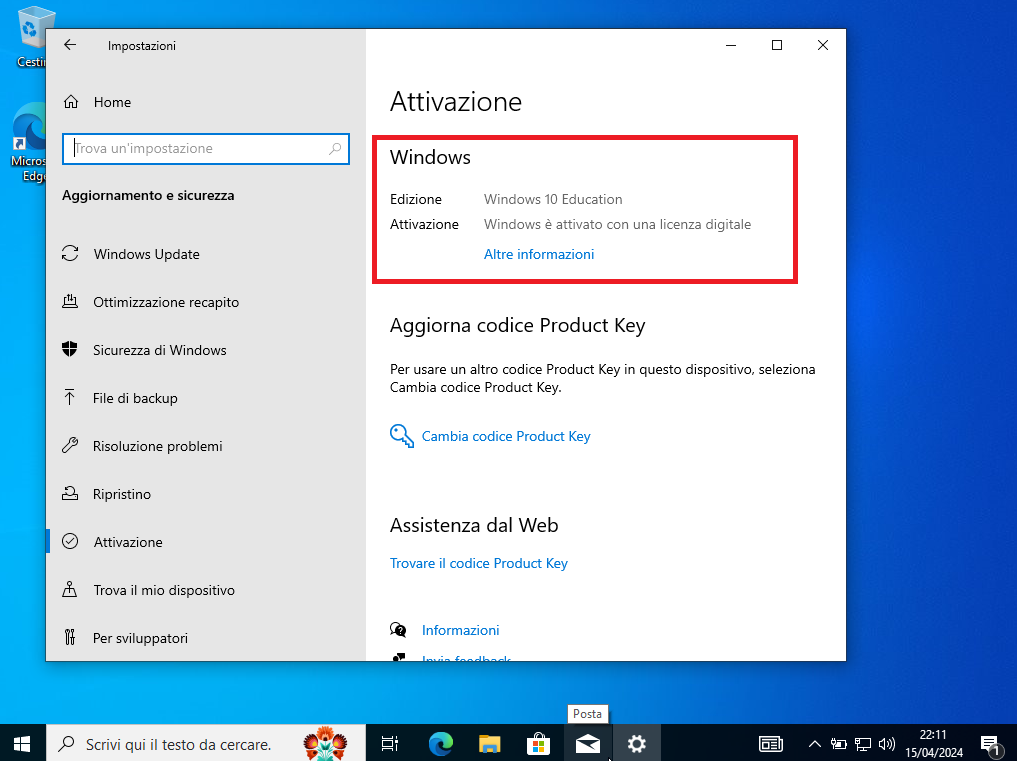Open the Windows Start button
The image size is (1017, 761).
coord(22,743)
